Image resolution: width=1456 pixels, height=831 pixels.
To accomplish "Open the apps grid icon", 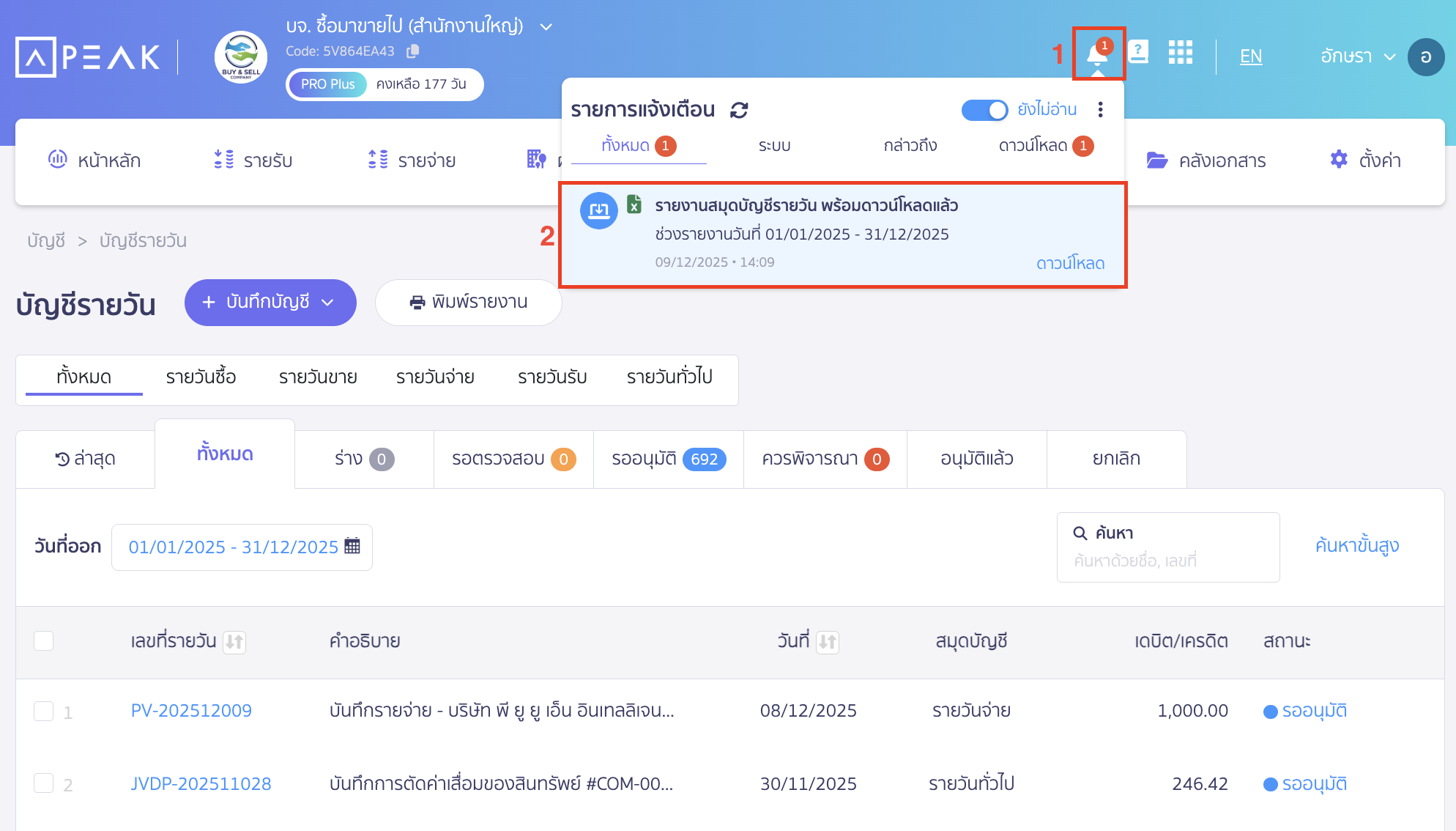I will (1180, 53).
